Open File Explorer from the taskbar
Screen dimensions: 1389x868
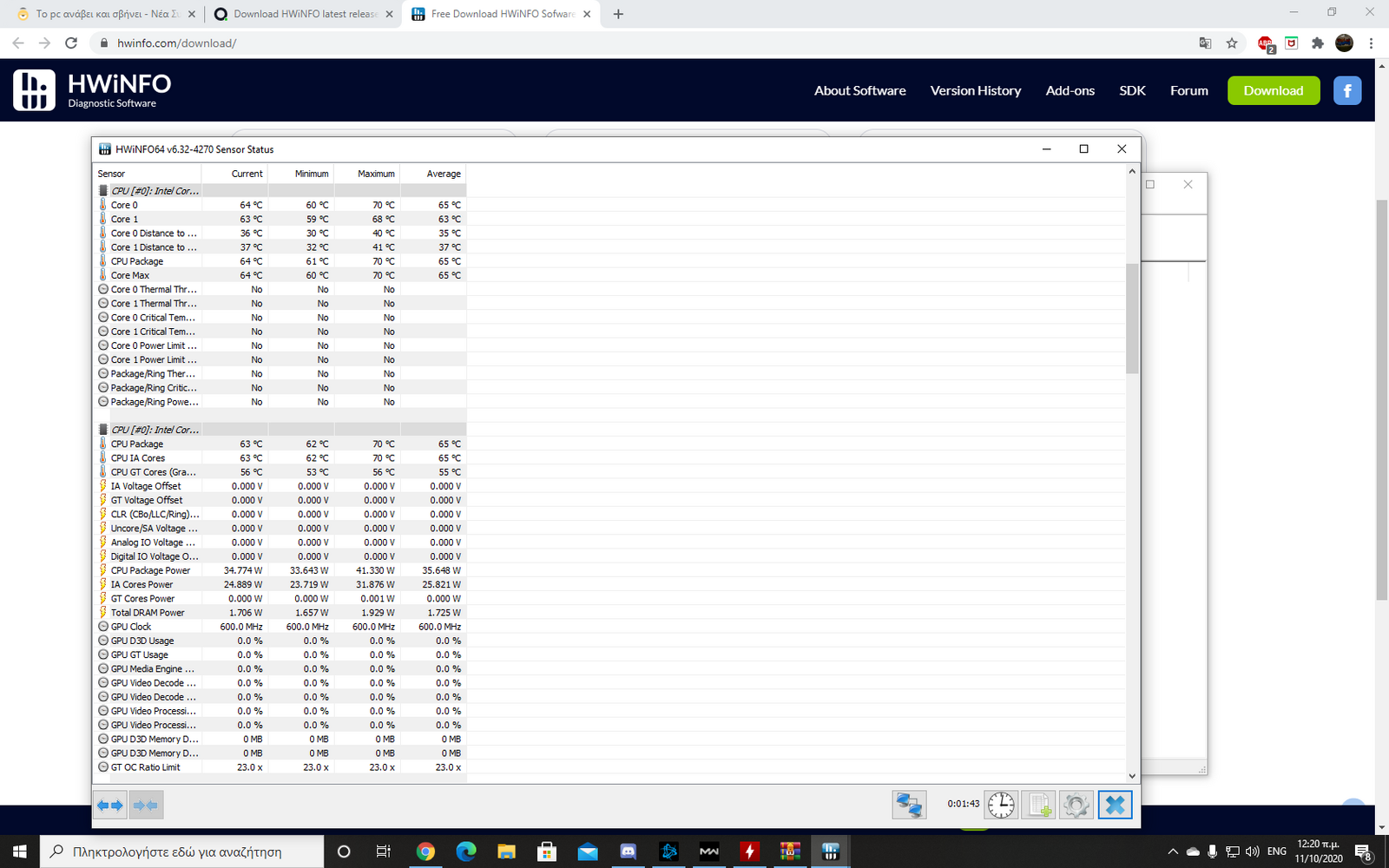tap(506, 852)
